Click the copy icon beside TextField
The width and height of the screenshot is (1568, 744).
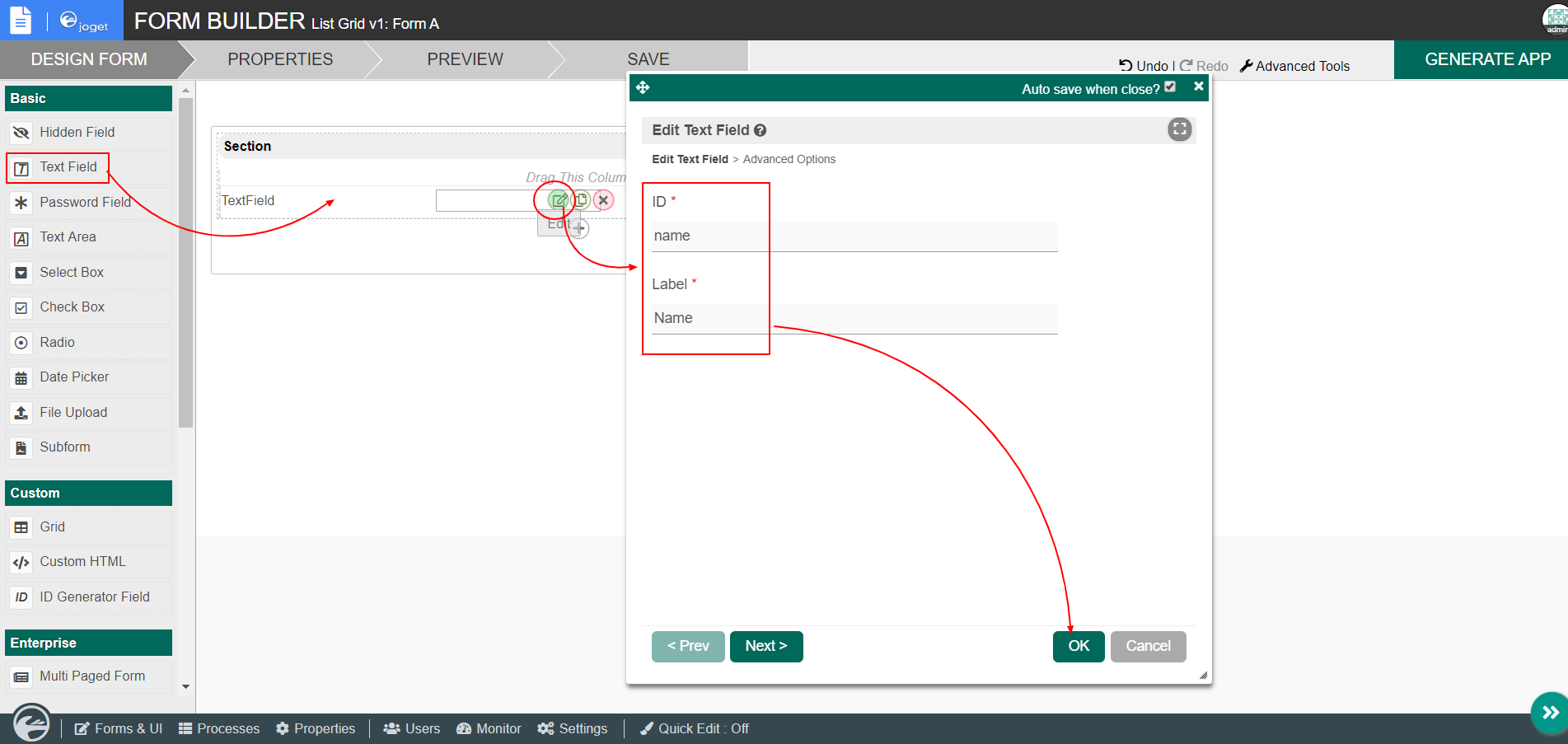pyautogui.click(x=582, y=200)
